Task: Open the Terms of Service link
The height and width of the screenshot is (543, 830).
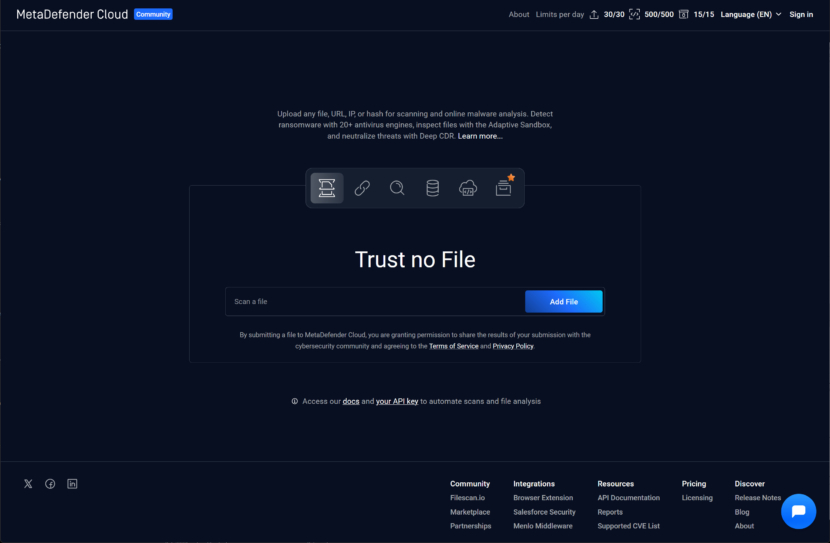Action: click(x=454, y=346)
